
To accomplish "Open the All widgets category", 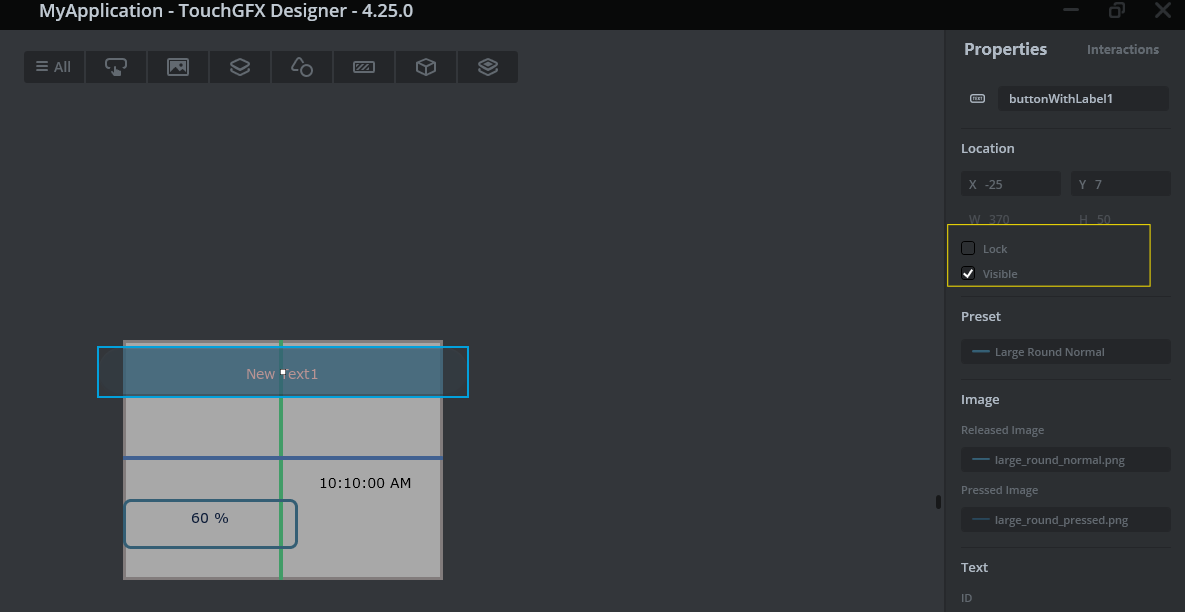I will coord(53,67).
